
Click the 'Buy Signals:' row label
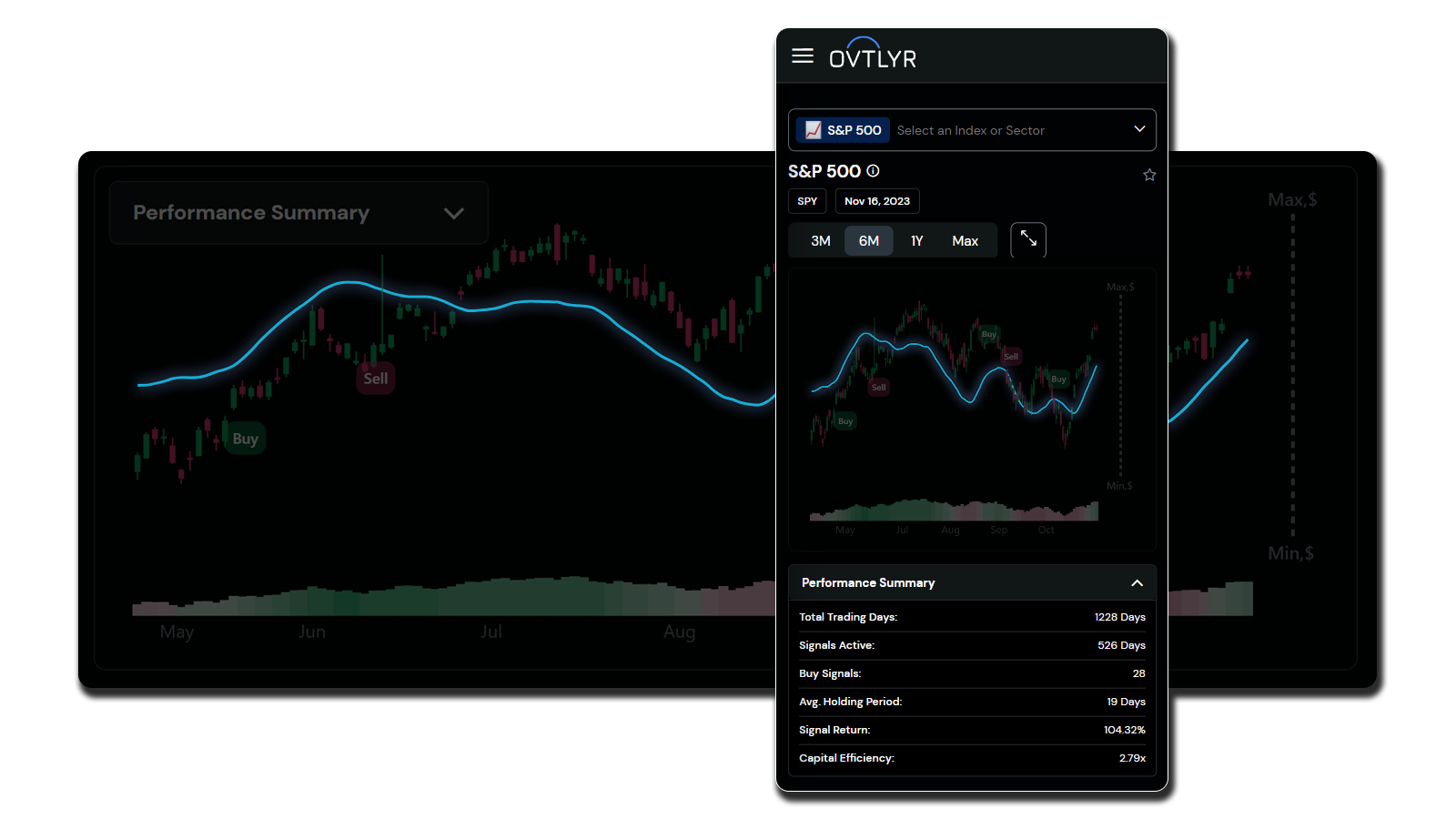click(830, 673)
